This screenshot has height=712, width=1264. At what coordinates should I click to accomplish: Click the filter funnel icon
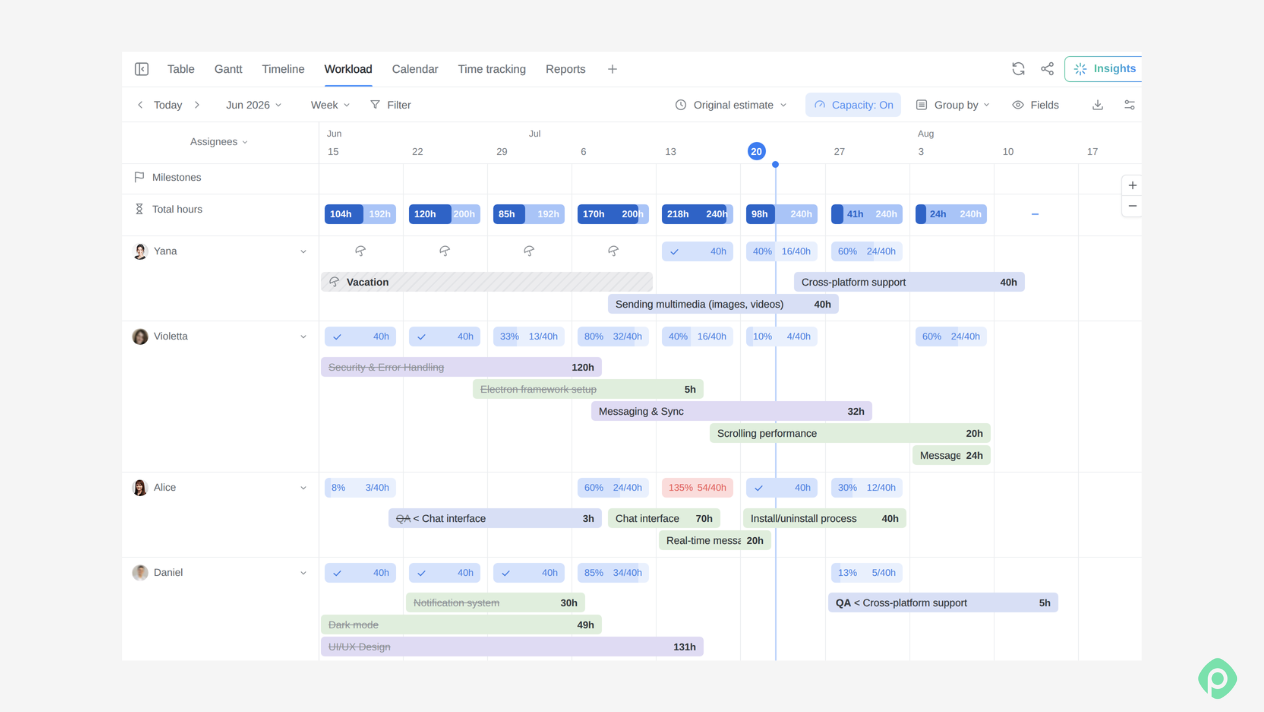[x=375, y=105]
